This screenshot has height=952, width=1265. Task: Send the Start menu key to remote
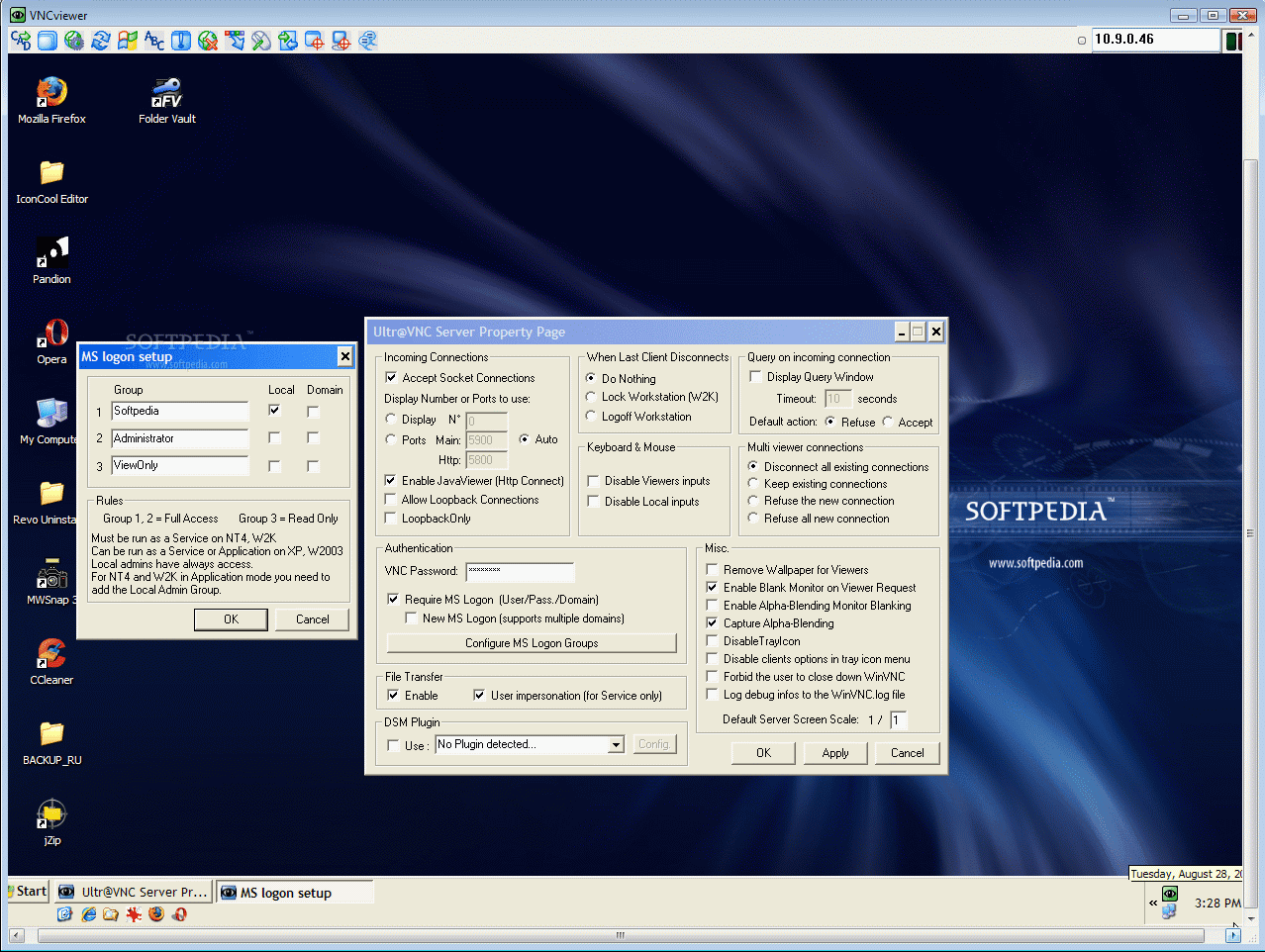[x=127, y=40]
